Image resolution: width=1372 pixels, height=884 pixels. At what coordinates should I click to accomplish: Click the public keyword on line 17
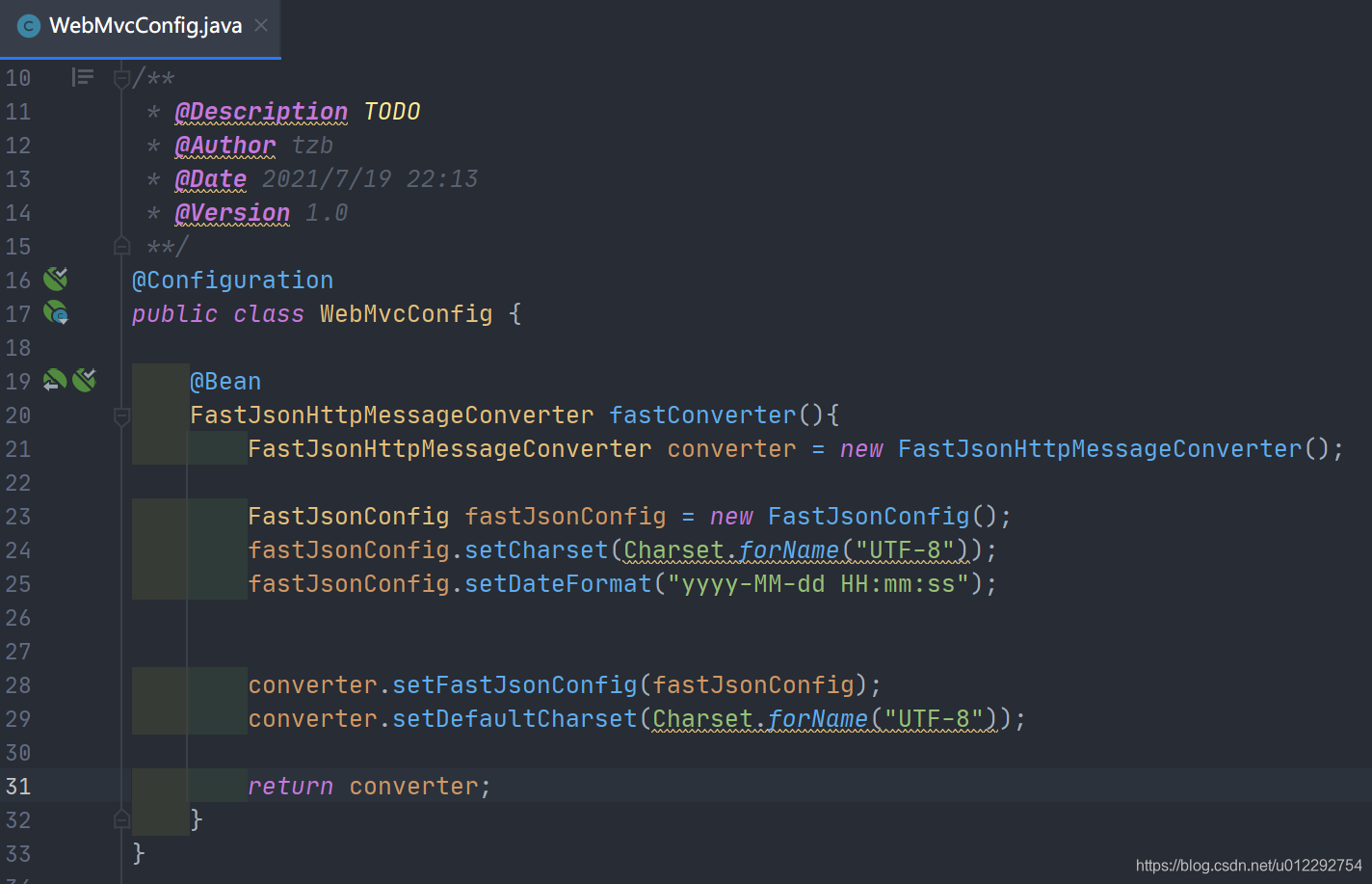click(x=175, y=314)
